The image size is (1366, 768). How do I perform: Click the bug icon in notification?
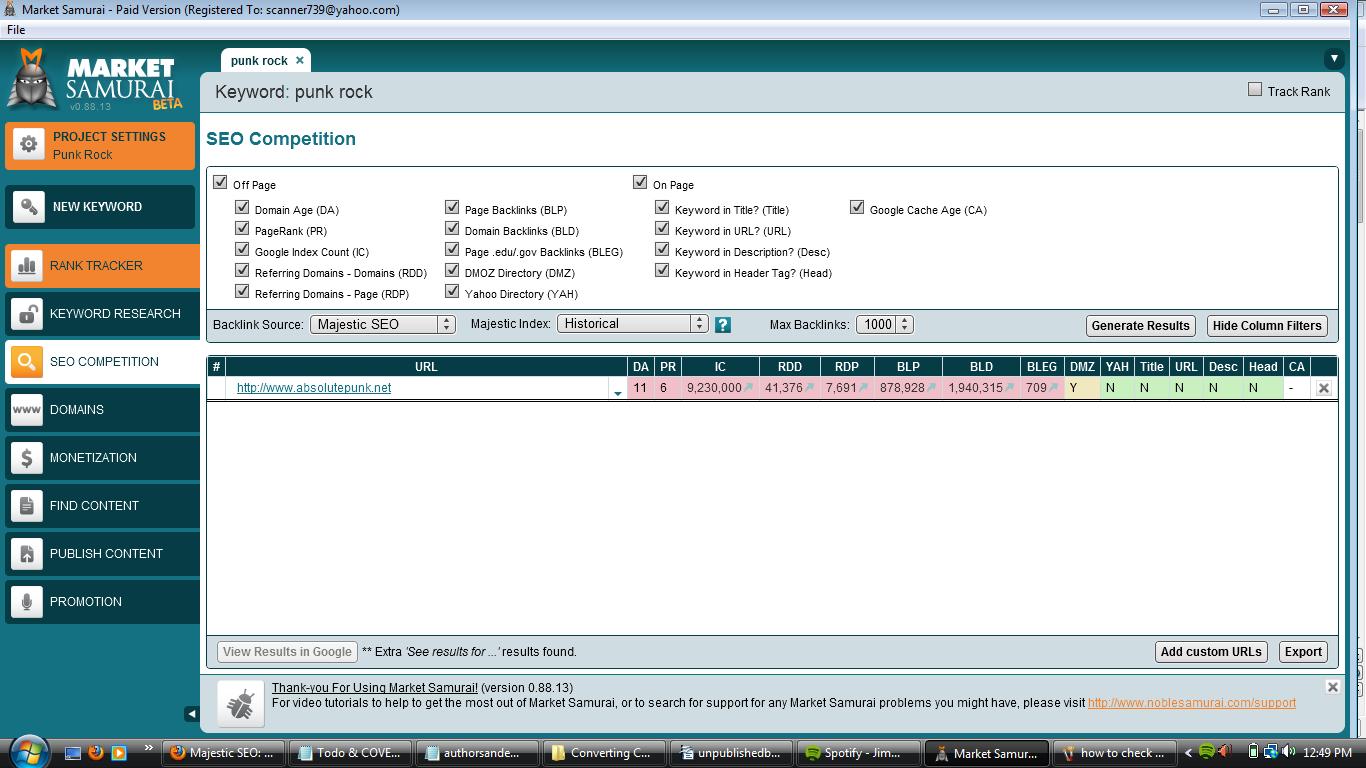[240, 704]
